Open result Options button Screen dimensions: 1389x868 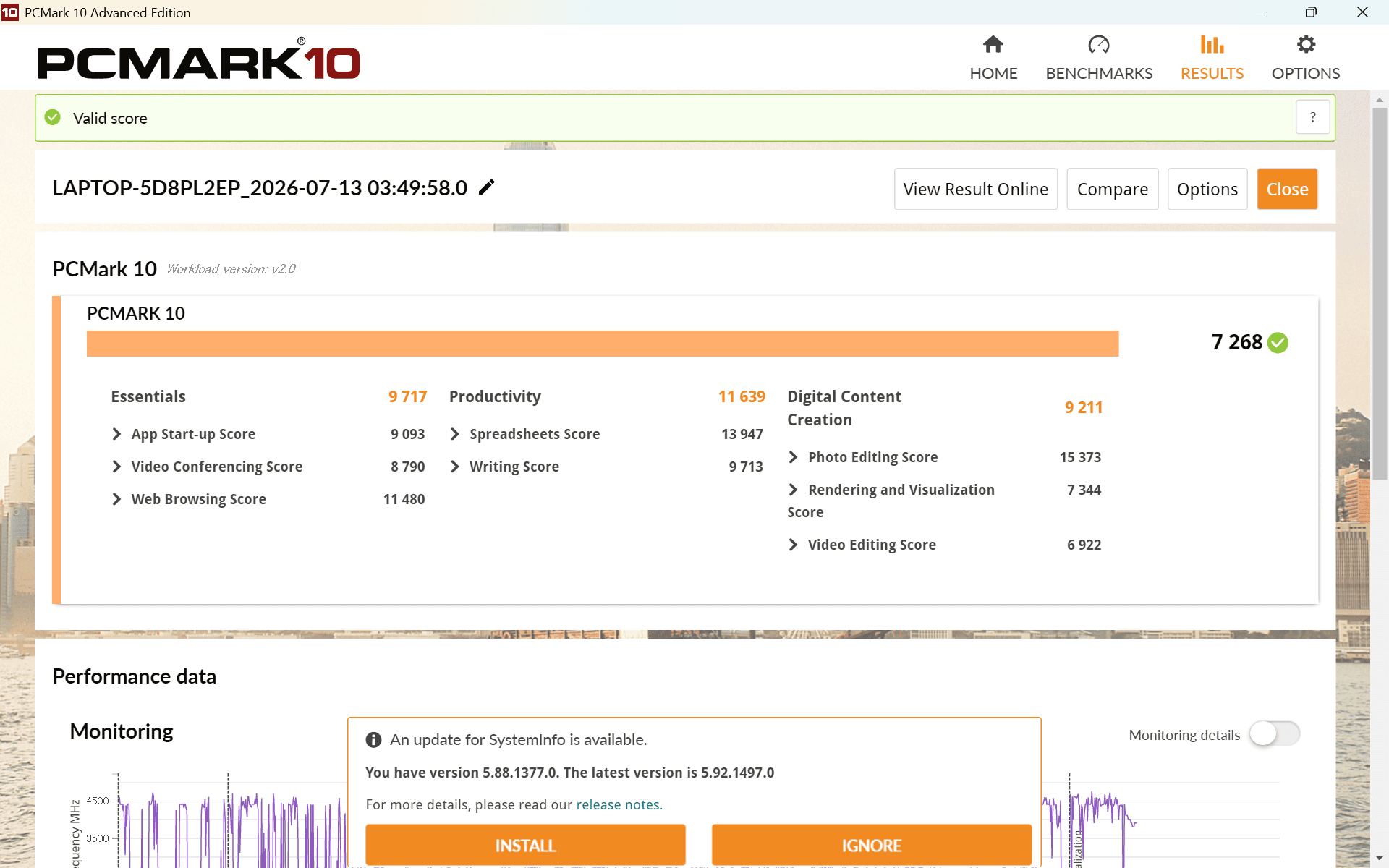[x=1207, y=189]
